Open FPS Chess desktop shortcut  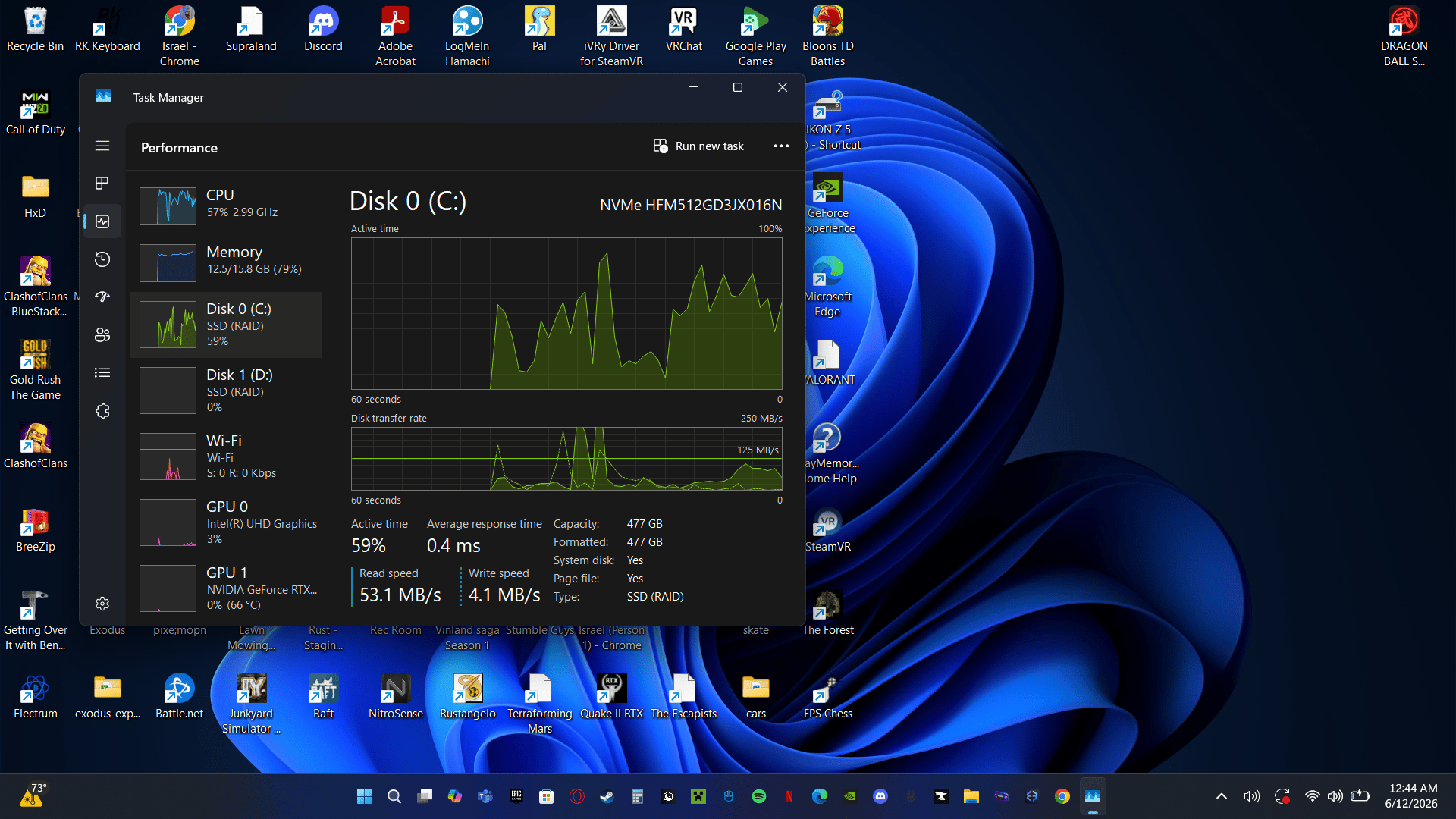point(828,698)
